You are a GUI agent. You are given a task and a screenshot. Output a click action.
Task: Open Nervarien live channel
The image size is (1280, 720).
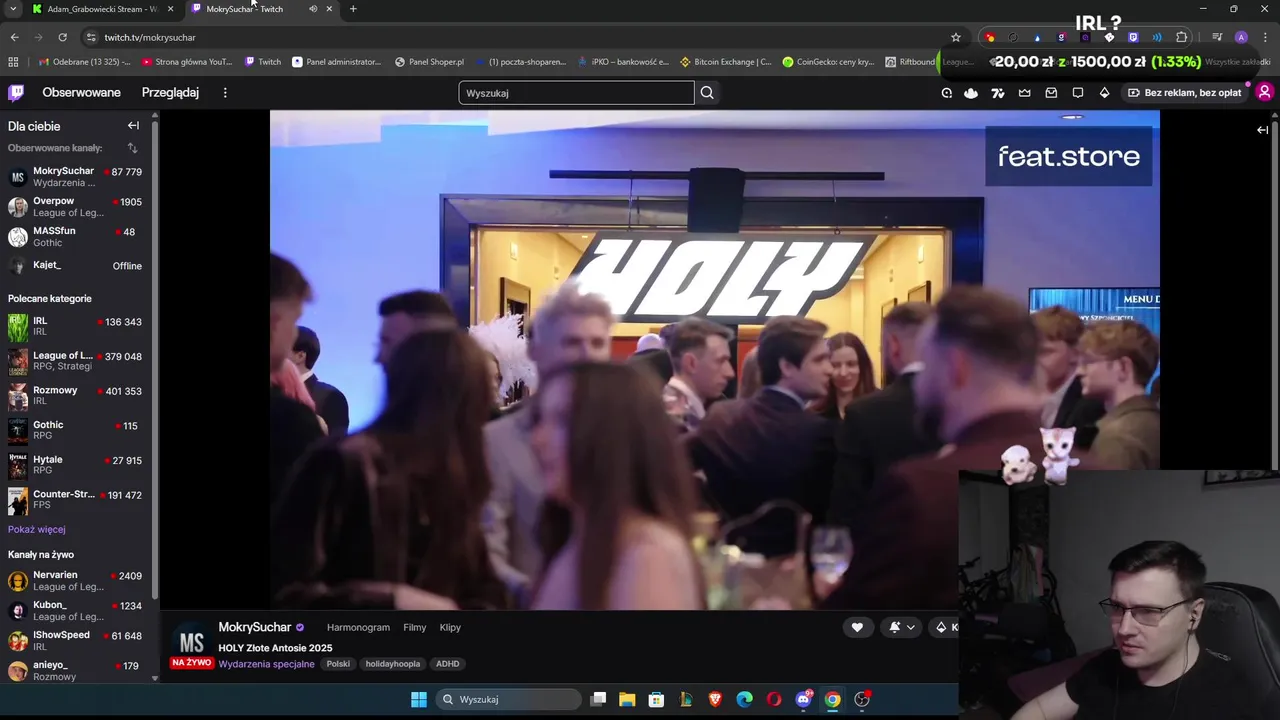(x=75, y=581)
